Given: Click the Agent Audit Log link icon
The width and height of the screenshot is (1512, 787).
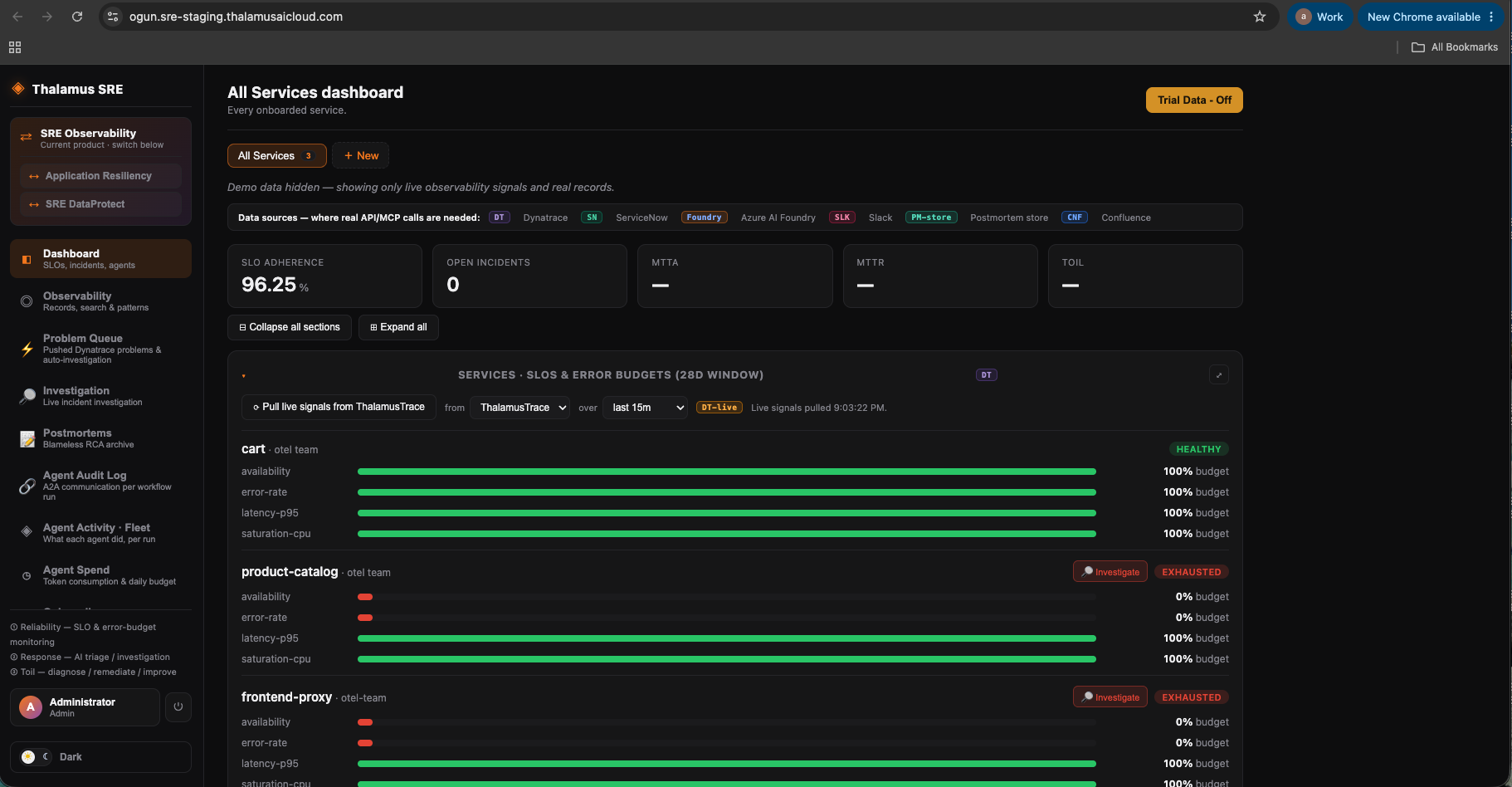Looking at the screenshot, I should (x=27, y=486).
